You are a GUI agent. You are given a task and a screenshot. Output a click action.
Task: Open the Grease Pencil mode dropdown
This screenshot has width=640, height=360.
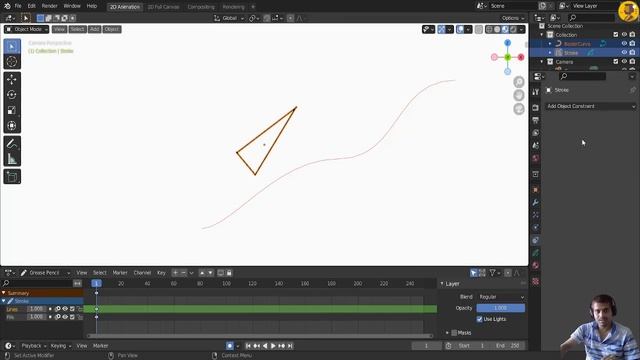click(x=45, y=273)
